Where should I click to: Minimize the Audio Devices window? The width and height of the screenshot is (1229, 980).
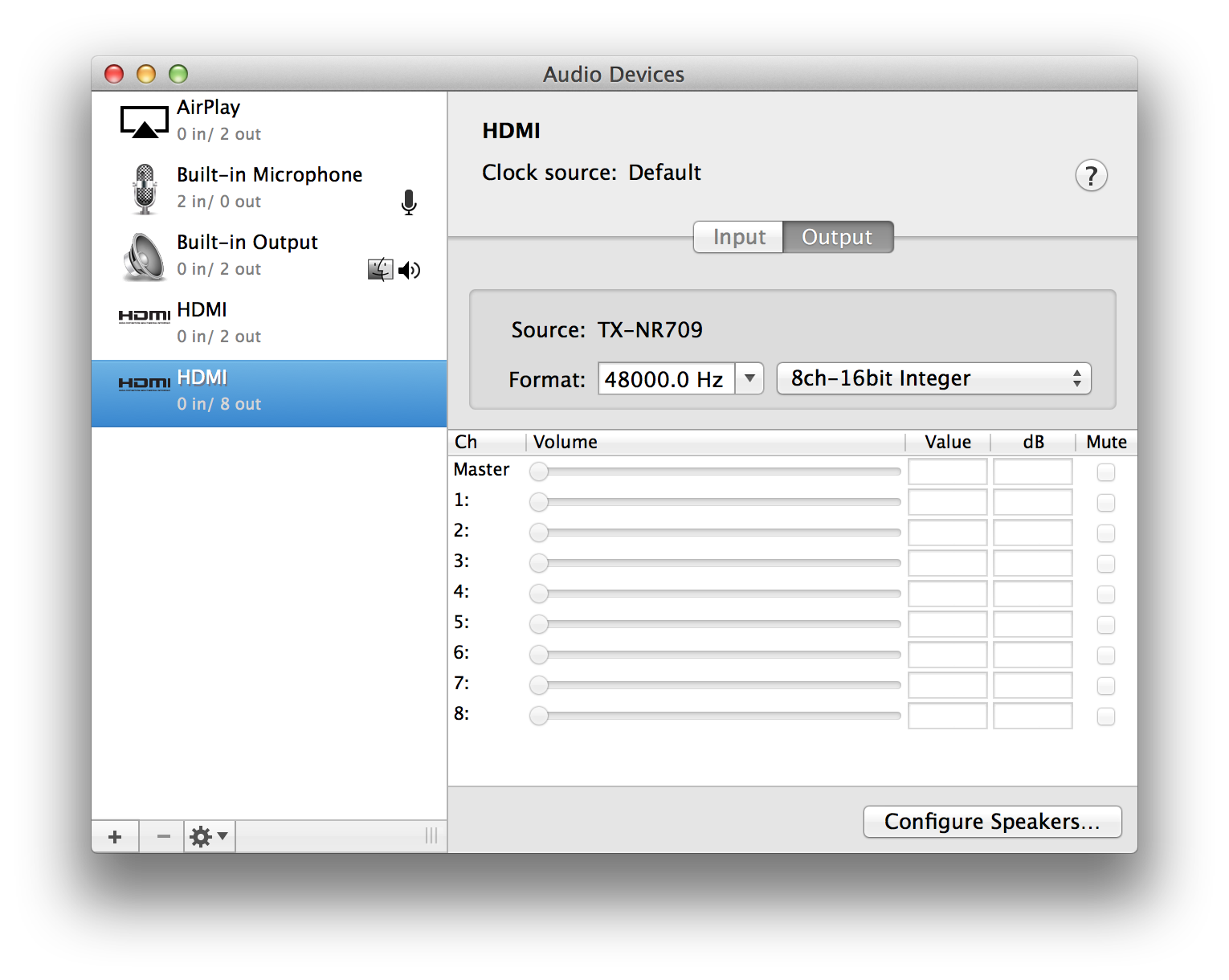pyautogui.click(x=146, y=74)
